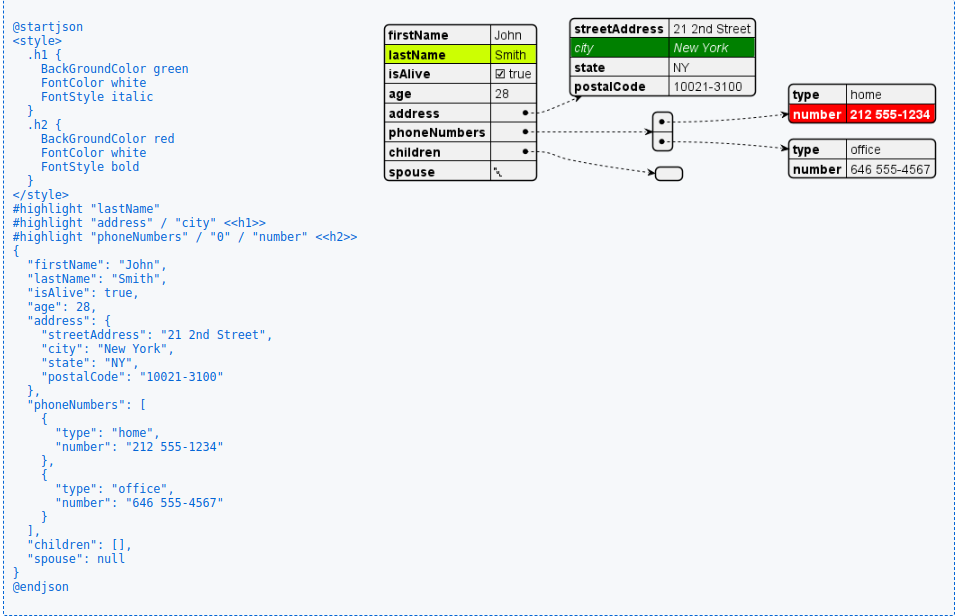
Task: Click the '"spouse": null' code line
Action: tap(76, 559)
